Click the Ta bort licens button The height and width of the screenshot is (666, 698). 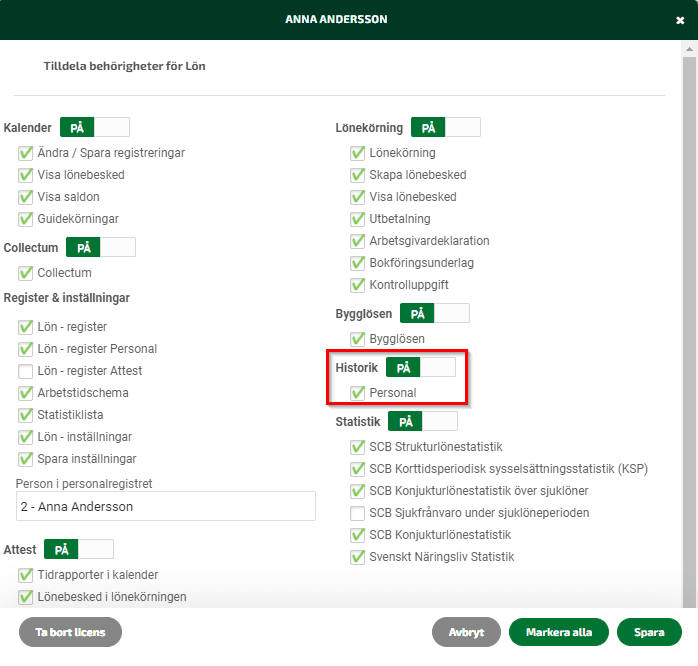pyautogui.click(x=70, y=632)
